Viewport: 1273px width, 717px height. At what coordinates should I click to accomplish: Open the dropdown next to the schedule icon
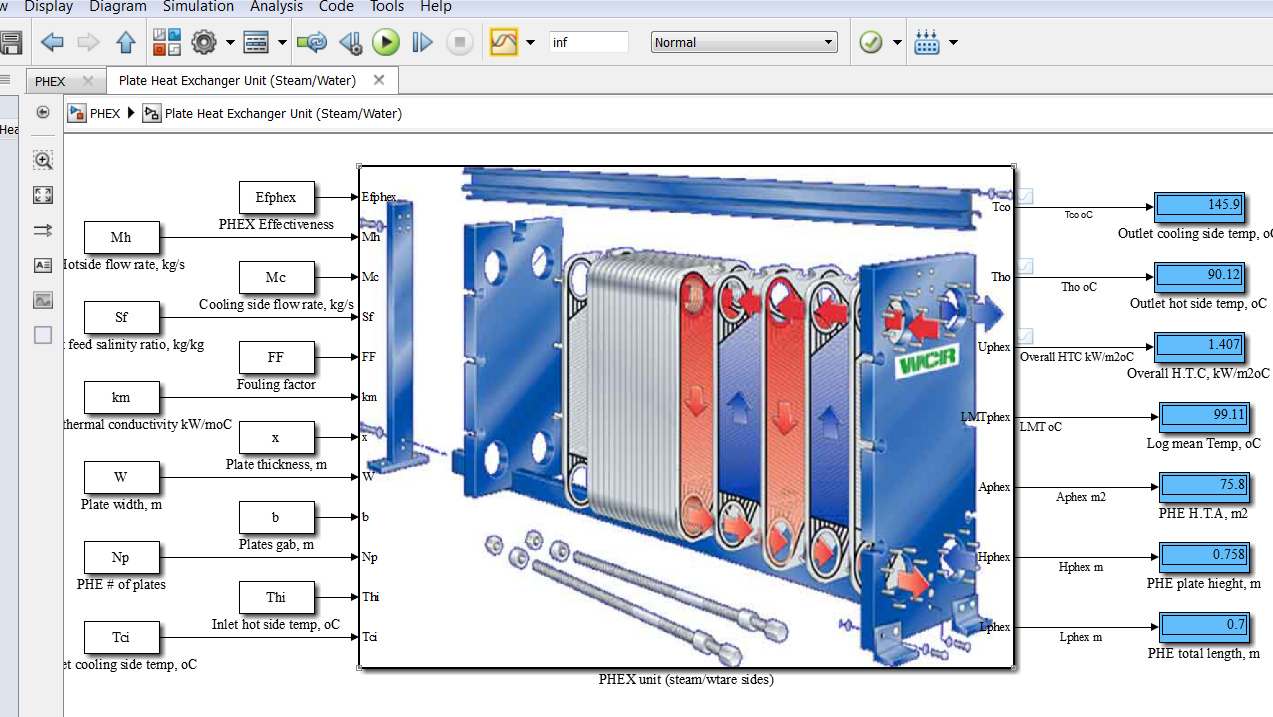point(955,41)
